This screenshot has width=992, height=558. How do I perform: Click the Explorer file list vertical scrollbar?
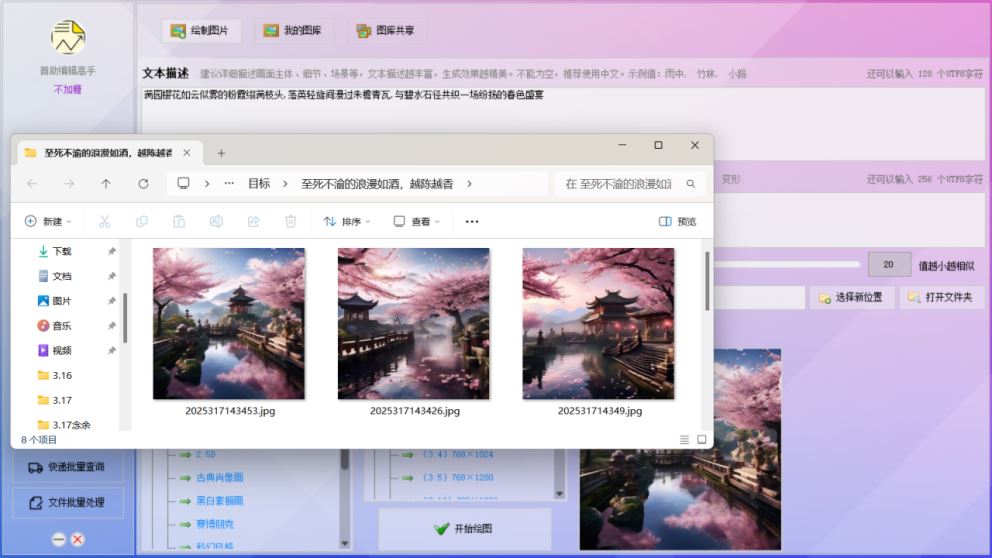point(707,282)
